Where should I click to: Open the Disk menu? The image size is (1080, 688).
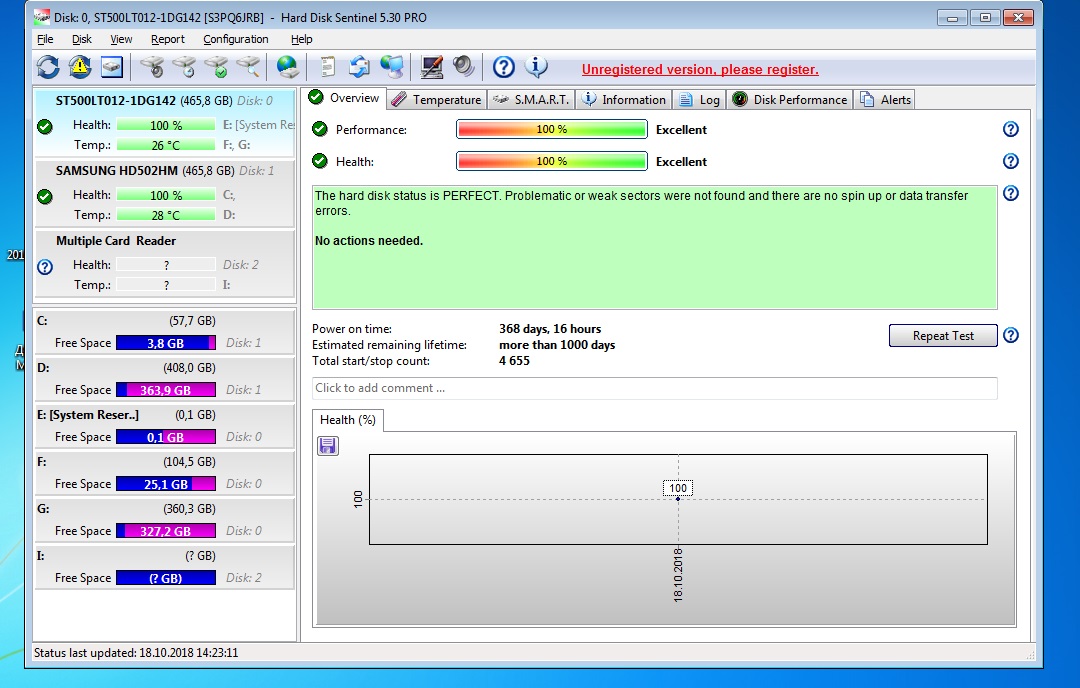click(81, 39)
